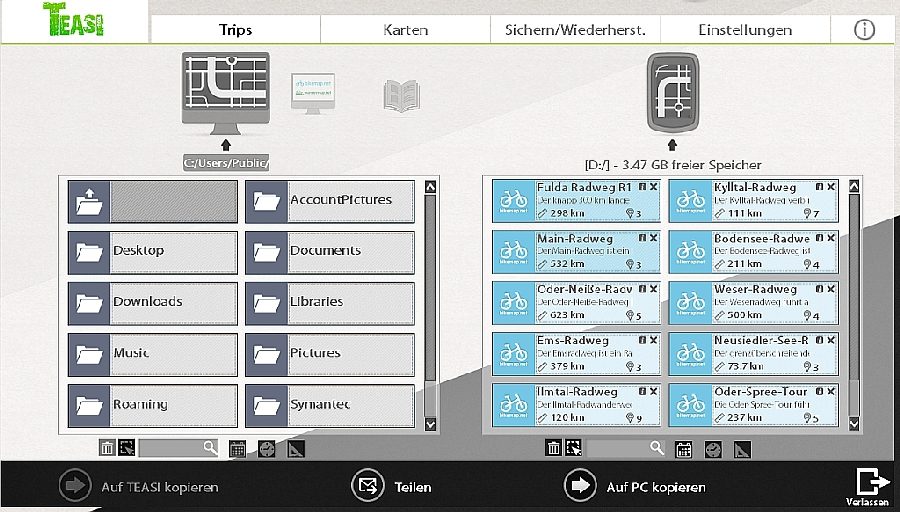Remove the Kylltal-Radweg trip
Screen dimensions: 900x512
click(x=831, y=187)
